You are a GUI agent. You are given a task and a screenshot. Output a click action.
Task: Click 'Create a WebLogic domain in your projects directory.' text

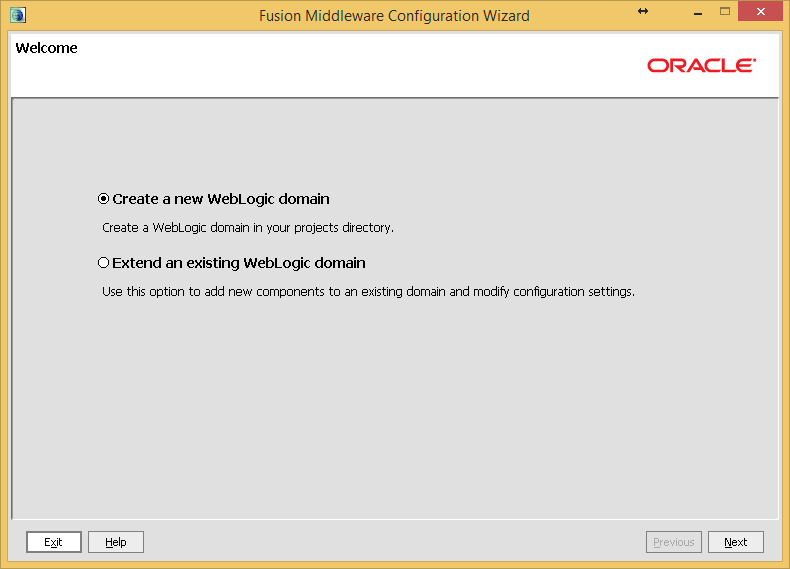coord(248,228)
